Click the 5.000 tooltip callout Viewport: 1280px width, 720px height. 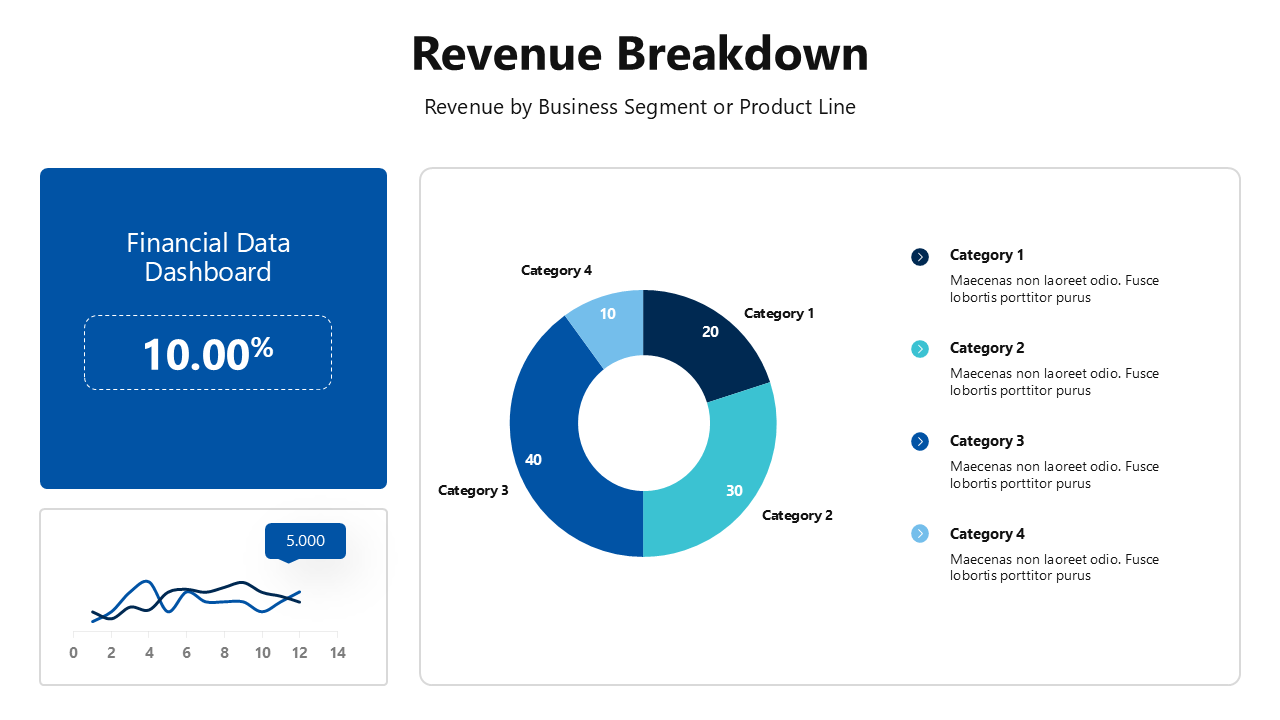coord(305,540)
